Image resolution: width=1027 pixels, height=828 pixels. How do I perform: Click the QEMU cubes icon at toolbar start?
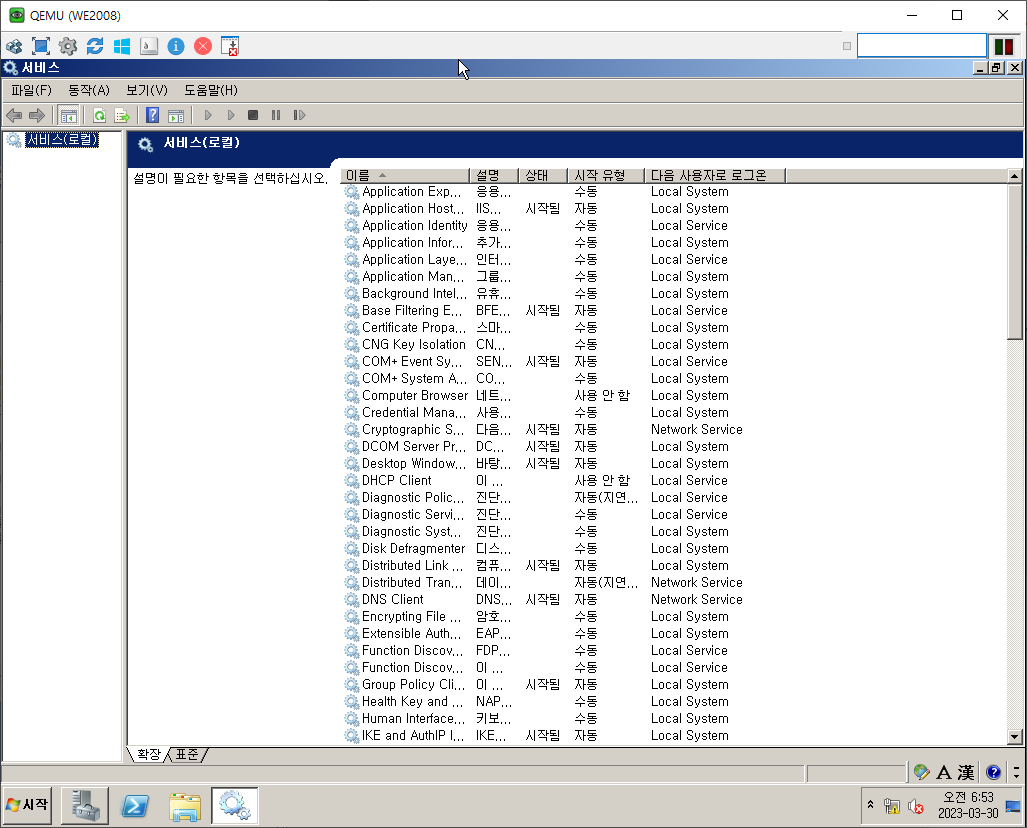tap(14, 46)
